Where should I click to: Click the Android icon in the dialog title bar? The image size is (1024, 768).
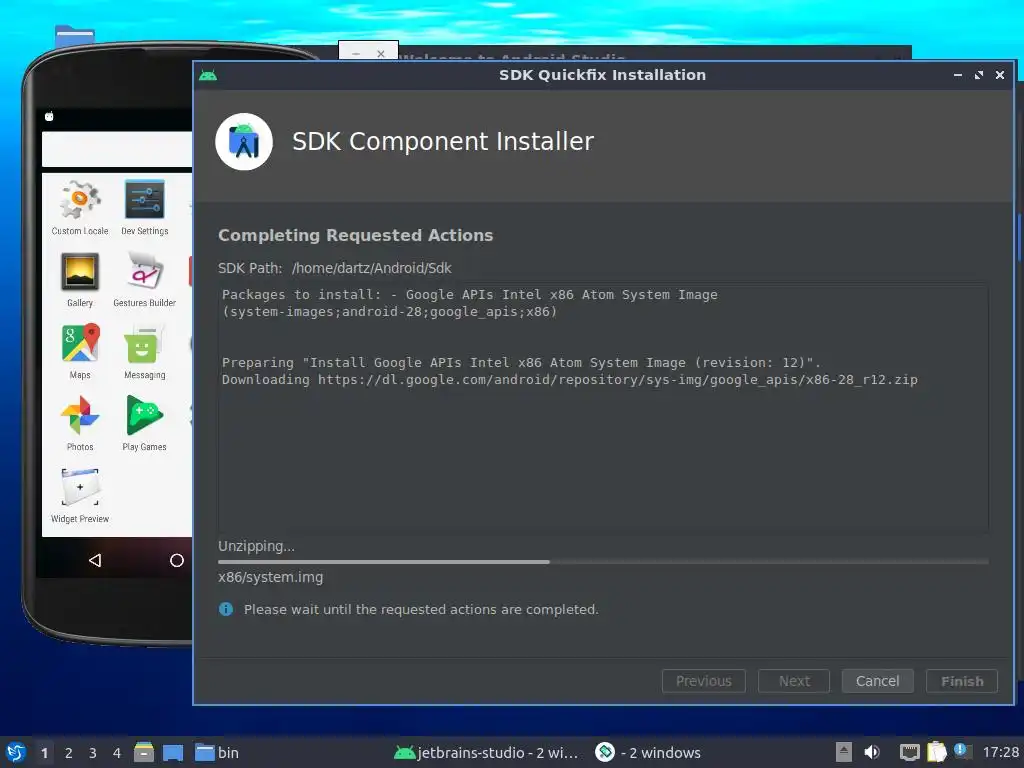coord(208,75)
